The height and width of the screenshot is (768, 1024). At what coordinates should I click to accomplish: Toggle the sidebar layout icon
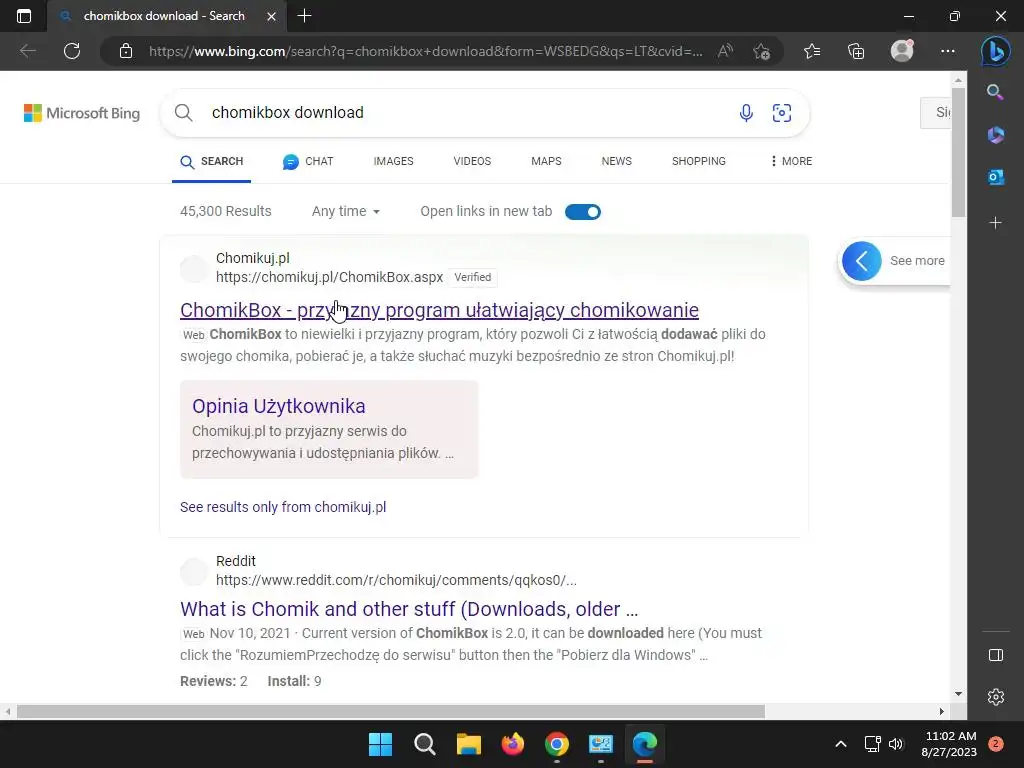coord(995,655)
